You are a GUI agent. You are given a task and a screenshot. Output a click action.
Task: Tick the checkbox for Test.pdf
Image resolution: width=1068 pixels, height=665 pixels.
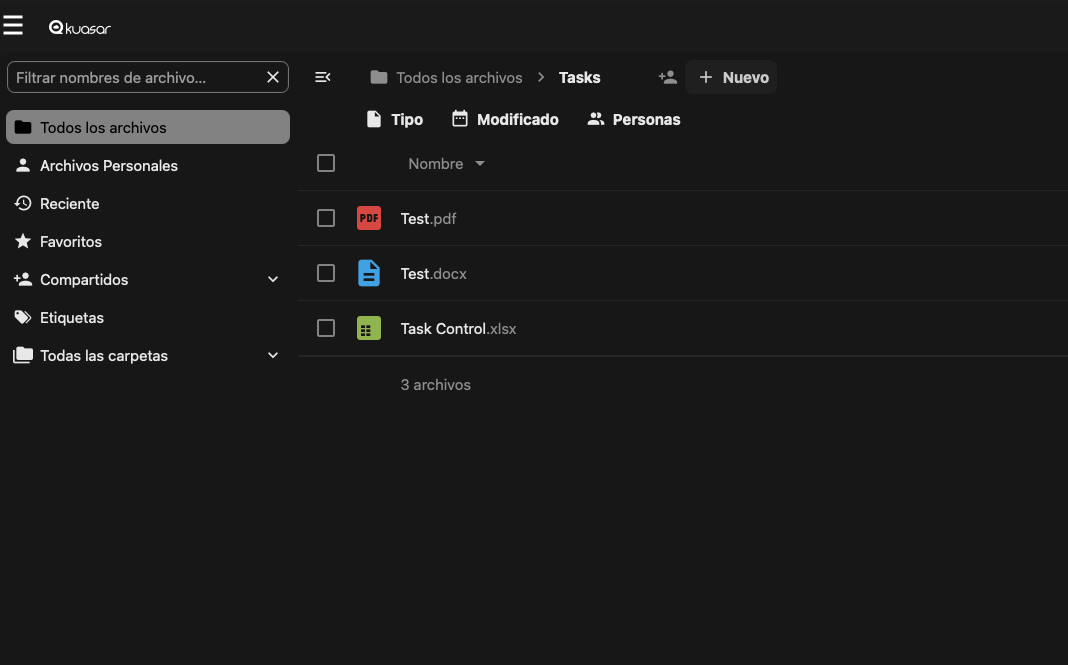click(326, 218)
